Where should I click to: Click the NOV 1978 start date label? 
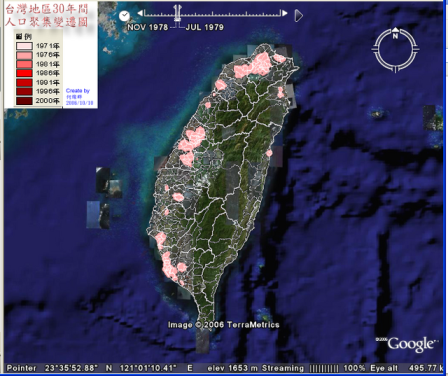tap(147, 27)
